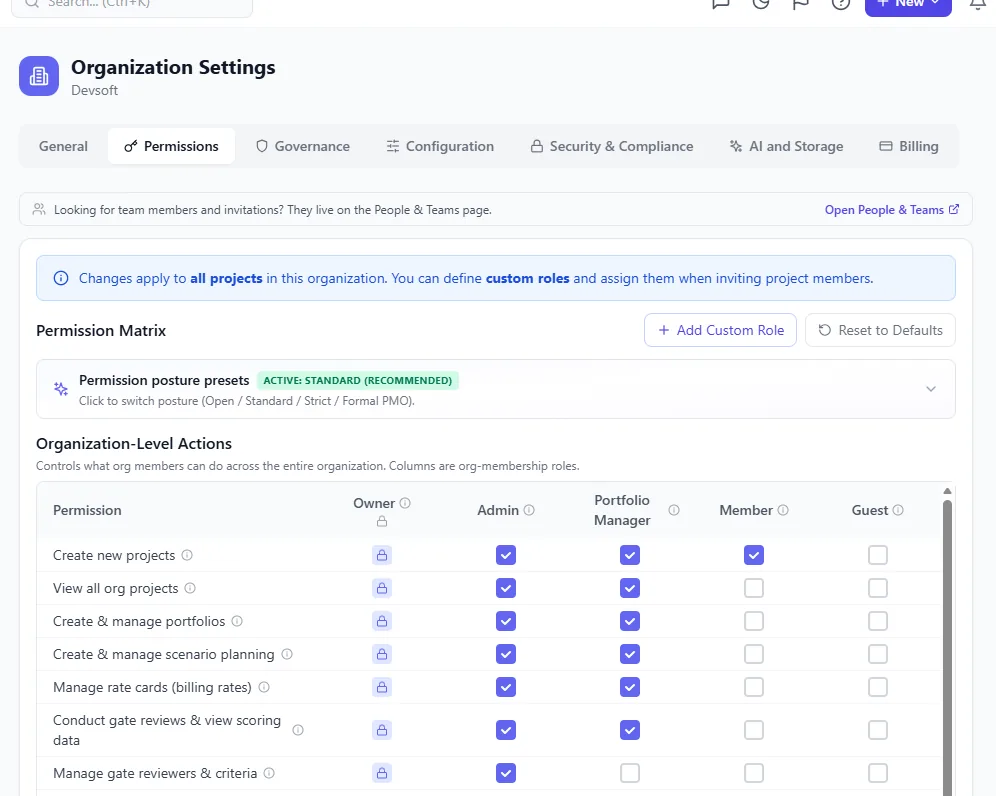
Task: Click Owner lock icon for Create new projects
Action: [x=382, y=555]
